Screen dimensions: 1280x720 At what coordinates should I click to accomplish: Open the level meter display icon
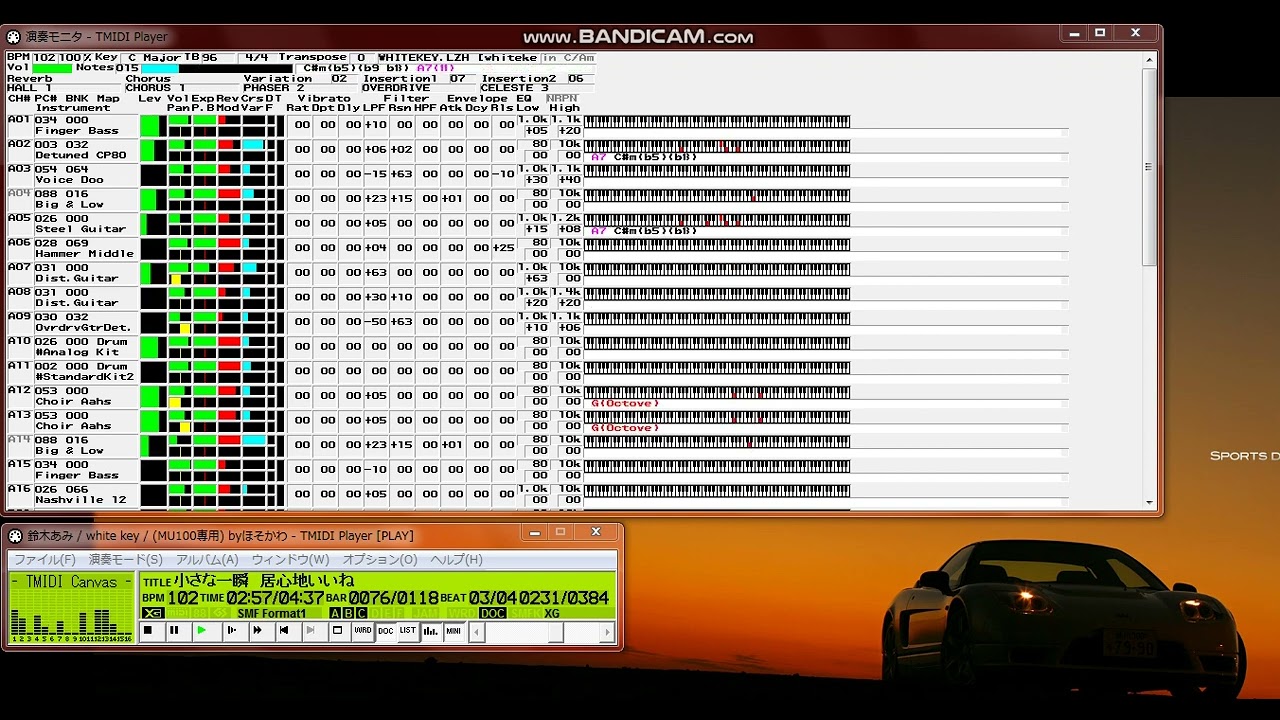pos(431,631)
